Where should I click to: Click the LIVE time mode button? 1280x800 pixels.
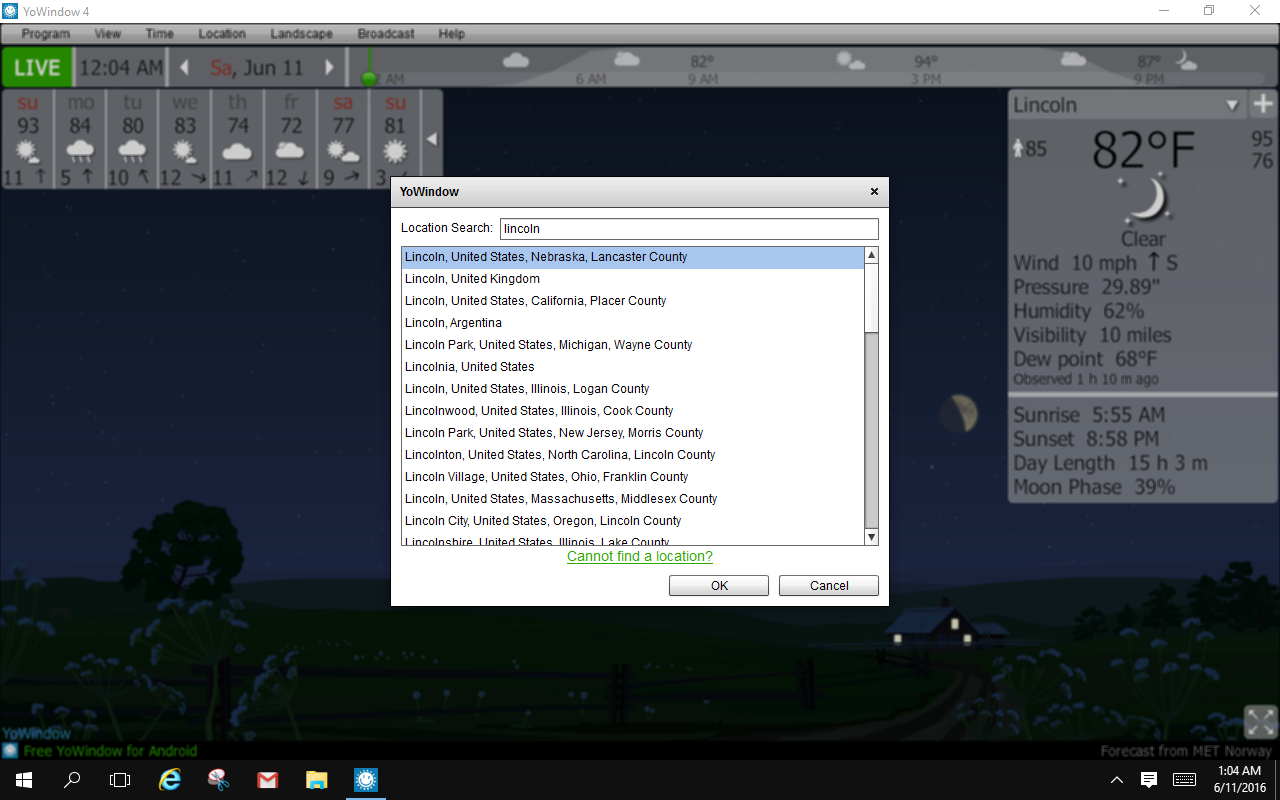point(37,68)
